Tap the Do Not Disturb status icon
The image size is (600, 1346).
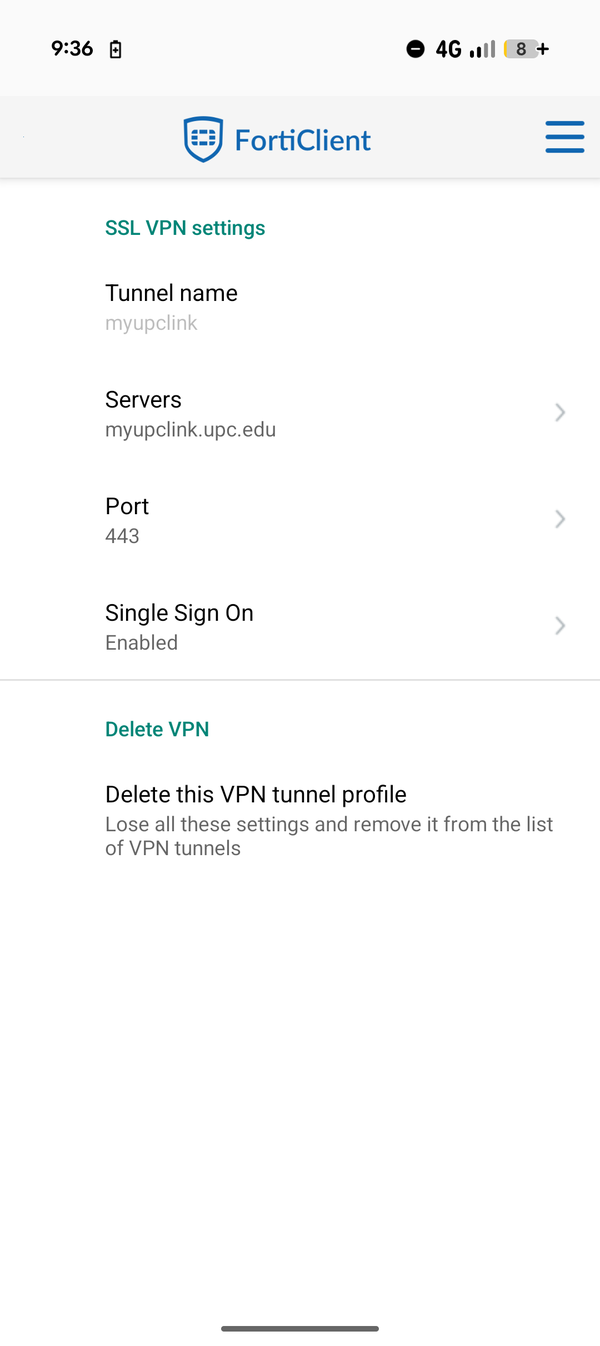(415, 49)
